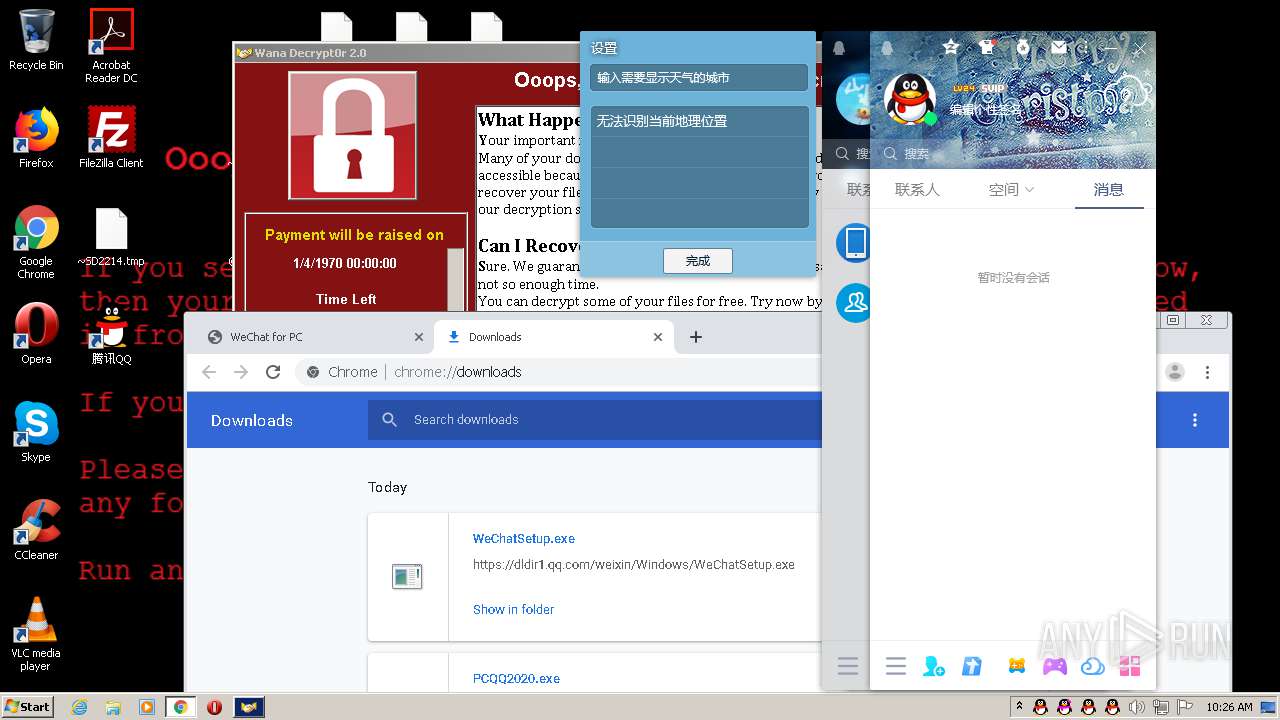Click the 完成 button in settings dialog

(698, 261)
